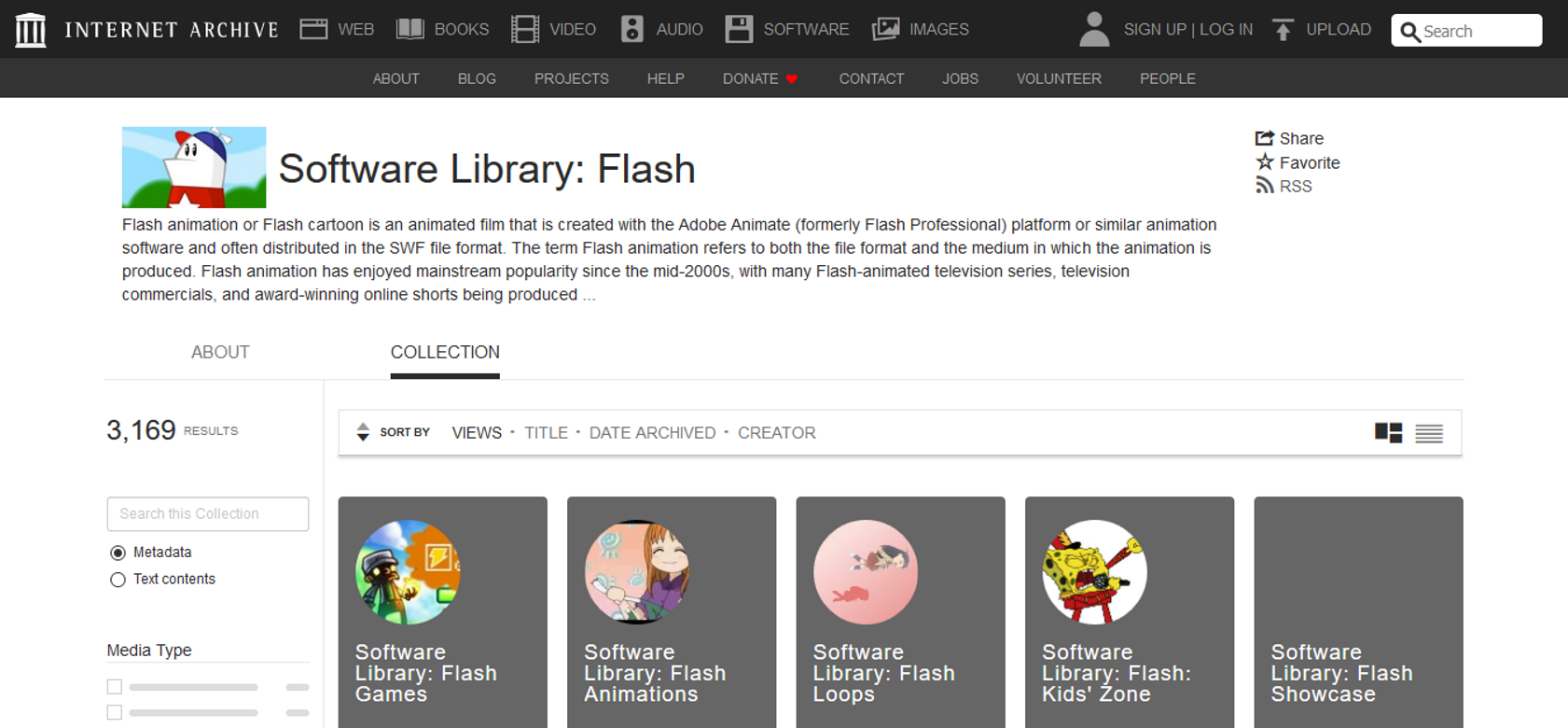
Task: Open the Web section icon
Action: 313,29
